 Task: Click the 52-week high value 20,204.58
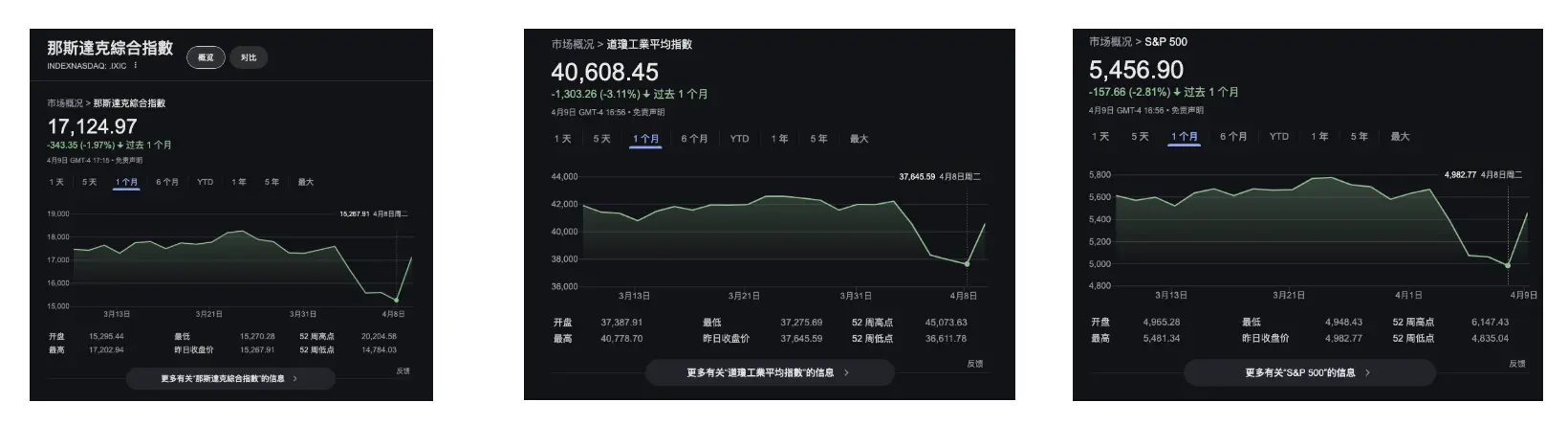point(379,336)
